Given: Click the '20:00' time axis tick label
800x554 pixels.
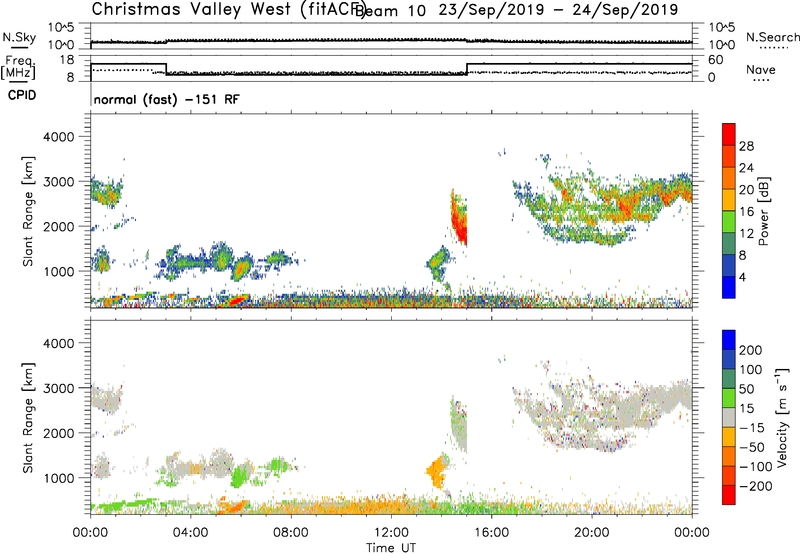Looking at the screenshot, I should (592, 533).
